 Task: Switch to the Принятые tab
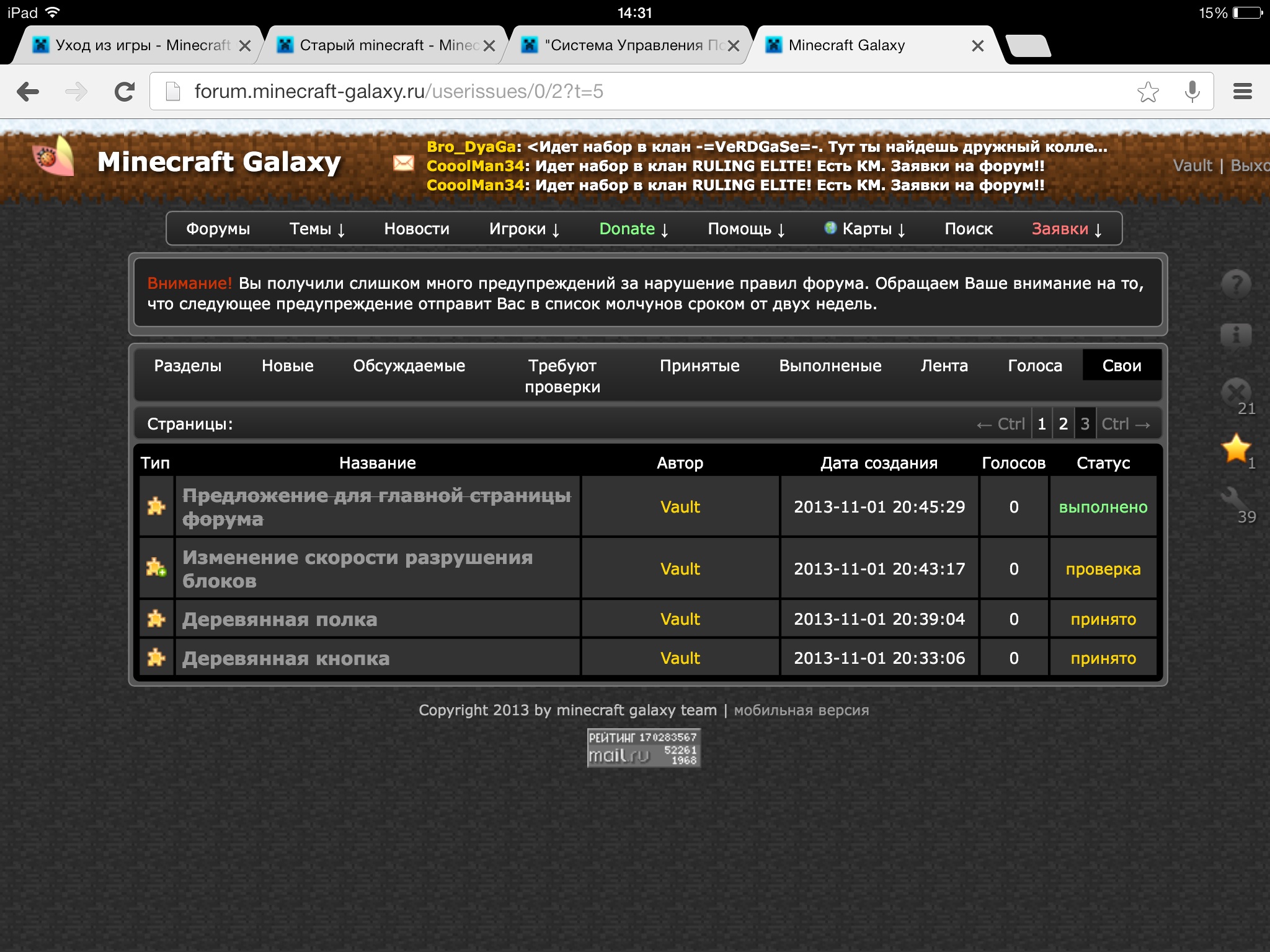699,366
